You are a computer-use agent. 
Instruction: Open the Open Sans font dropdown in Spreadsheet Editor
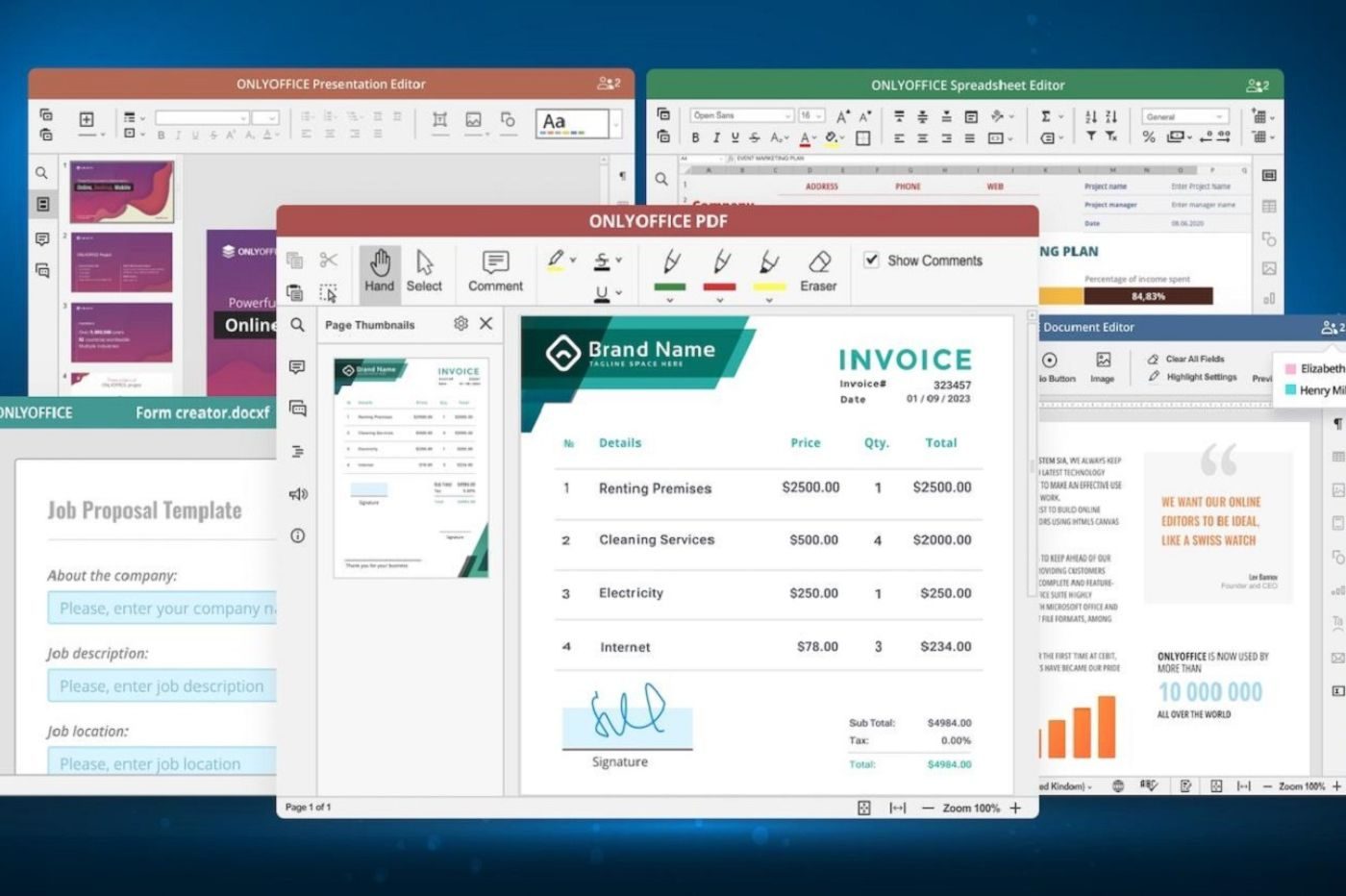tap(741, 115)
